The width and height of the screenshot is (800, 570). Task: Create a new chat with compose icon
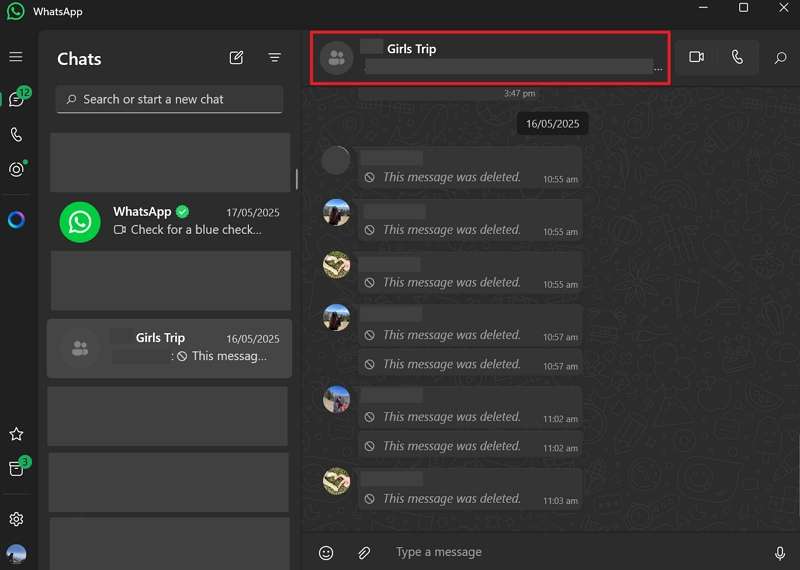point(236,58)
